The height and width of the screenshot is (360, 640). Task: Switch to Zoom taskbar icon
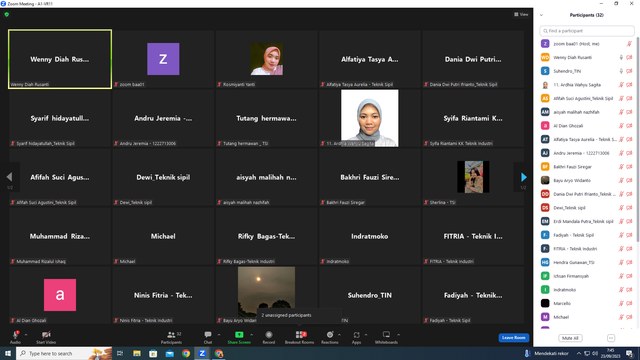[202, 353]
